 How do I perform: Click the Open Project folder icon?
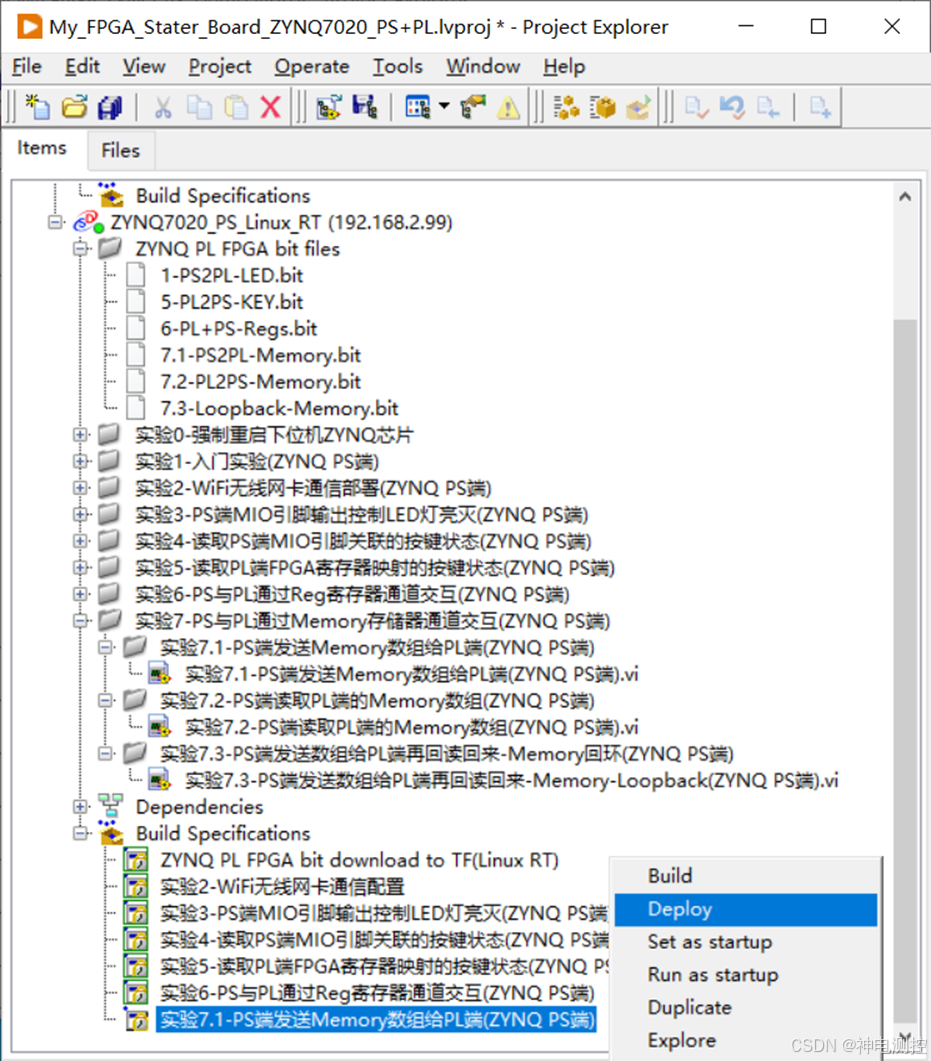pos(74,107)
